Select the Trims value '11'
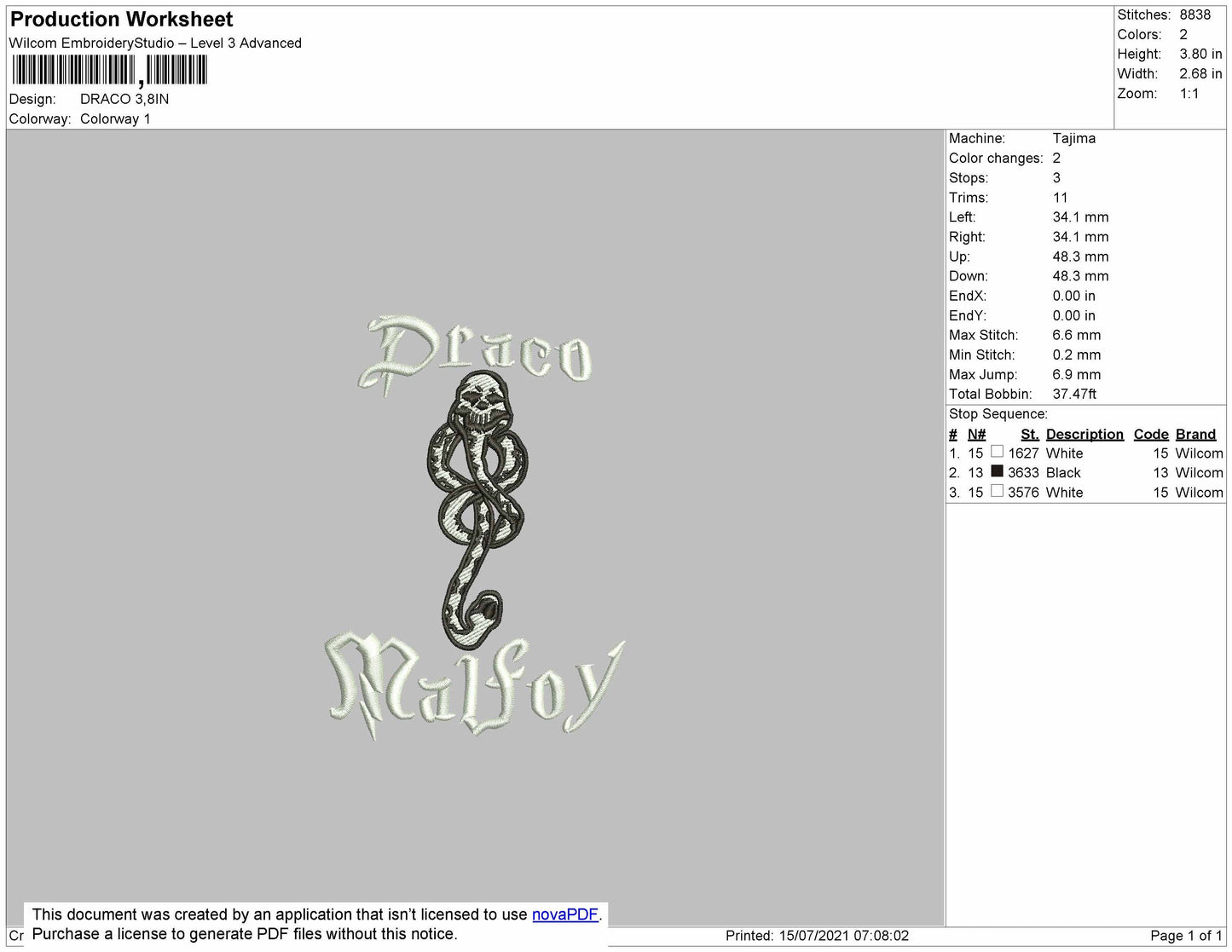The image size is (1232, 952). click(1061, 198)
